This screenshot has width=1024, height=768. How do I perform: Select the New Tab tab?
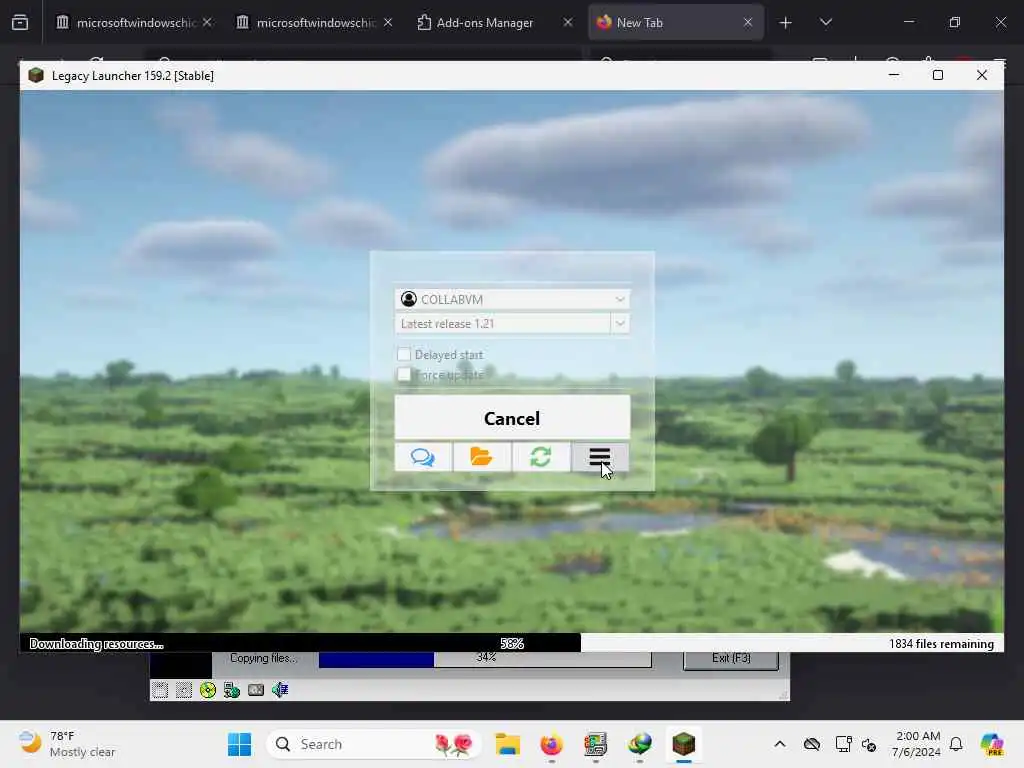pyautogui.click(x=675, y=22)
